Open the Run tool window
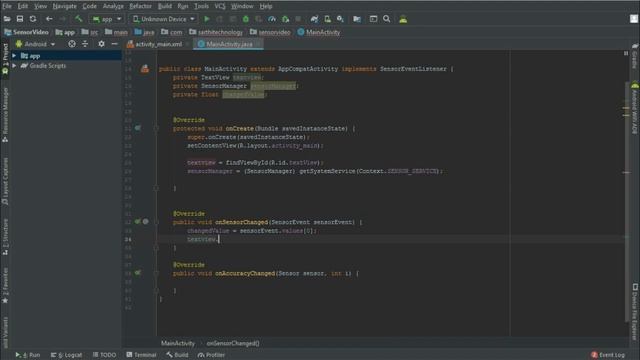This screenshot has width=640, height=360. (x=28, y=355)
